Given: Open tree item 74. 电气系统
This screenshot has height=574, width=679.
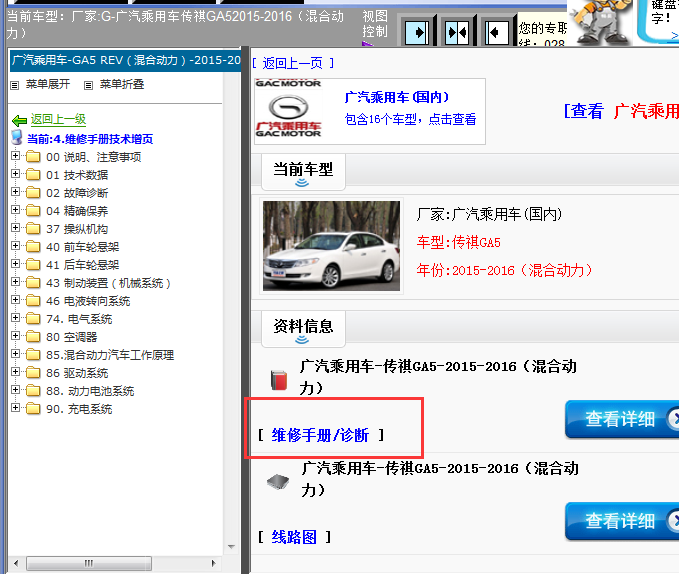Looking at the screenshot, I should click(x=79, y=319).
